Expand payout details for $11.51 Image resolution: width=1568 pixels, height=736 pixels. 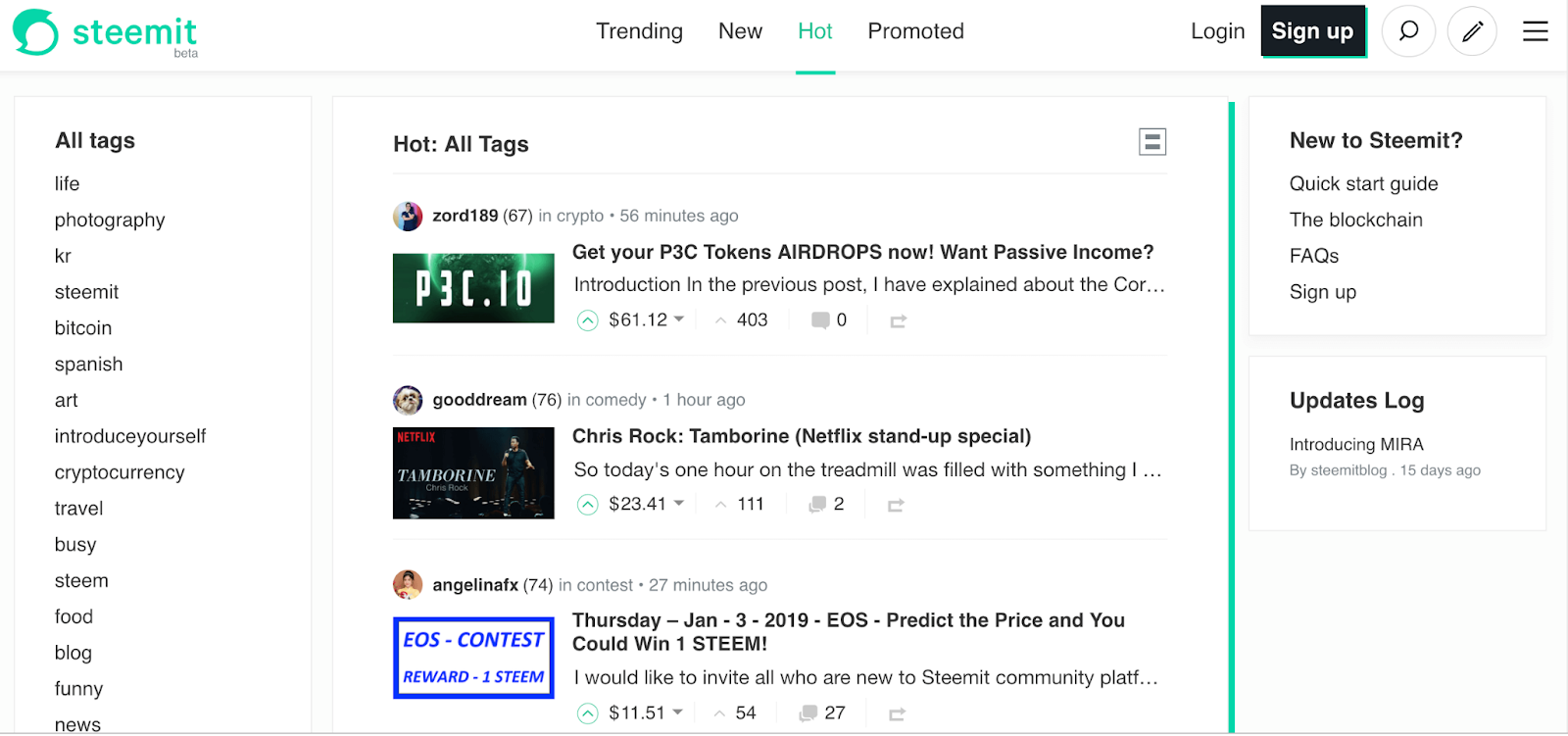coord(646,713)
